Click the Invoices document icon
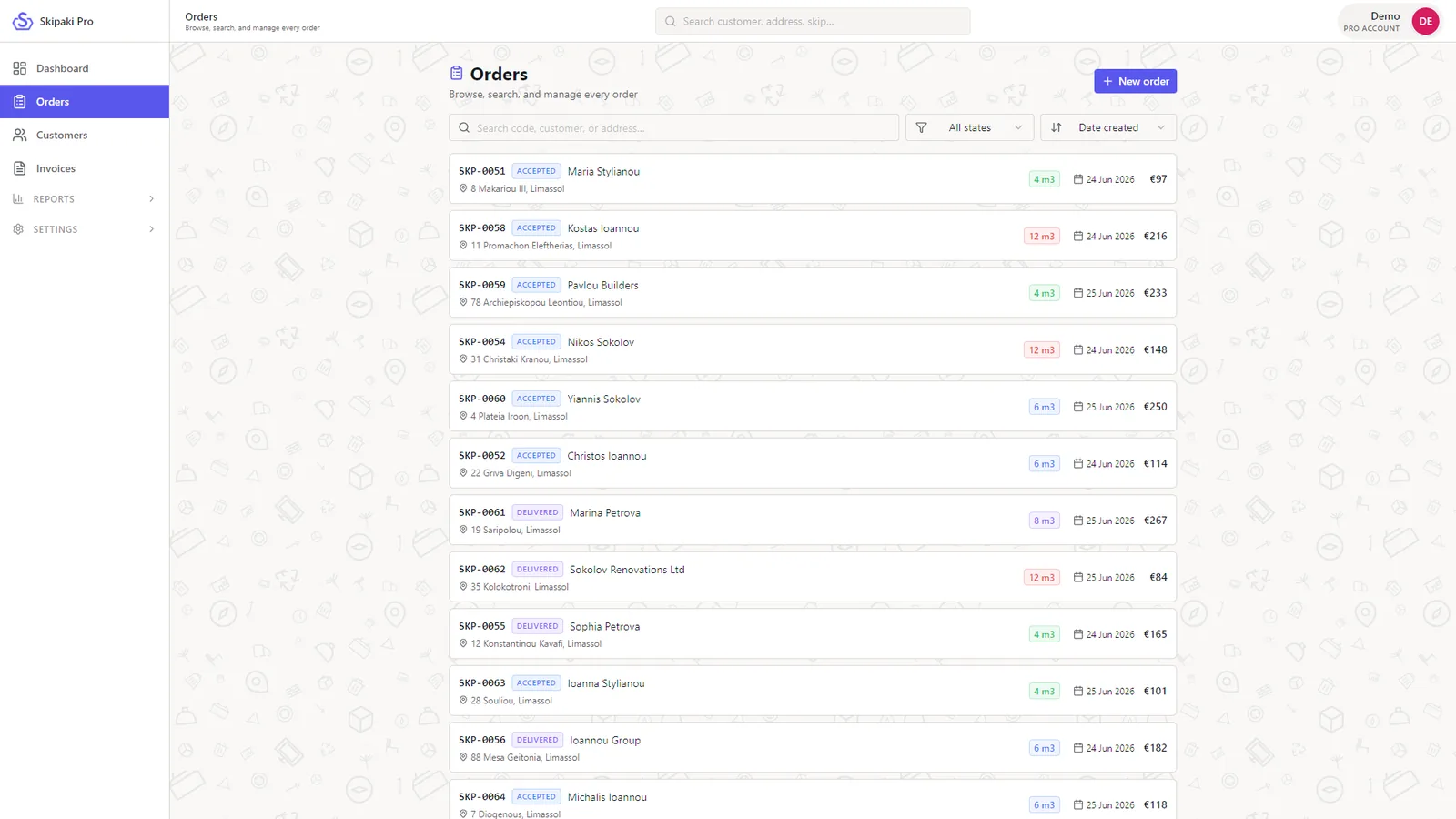Viewport: 1456px width, 819px height. point(19,168)
